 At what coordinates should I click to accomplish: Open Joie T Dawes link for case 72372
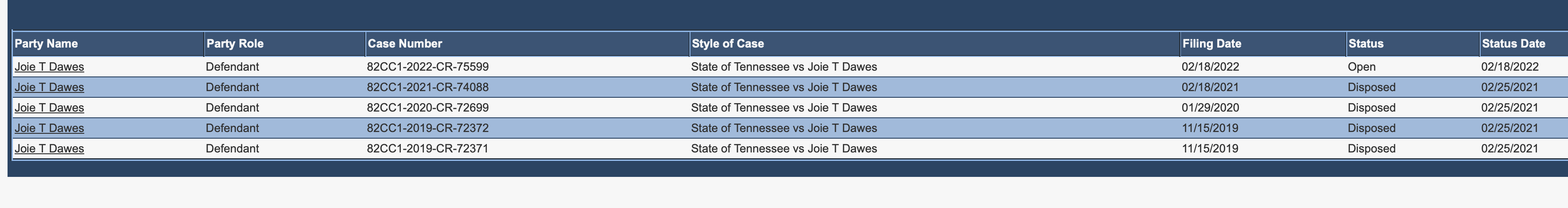point(49,128)
